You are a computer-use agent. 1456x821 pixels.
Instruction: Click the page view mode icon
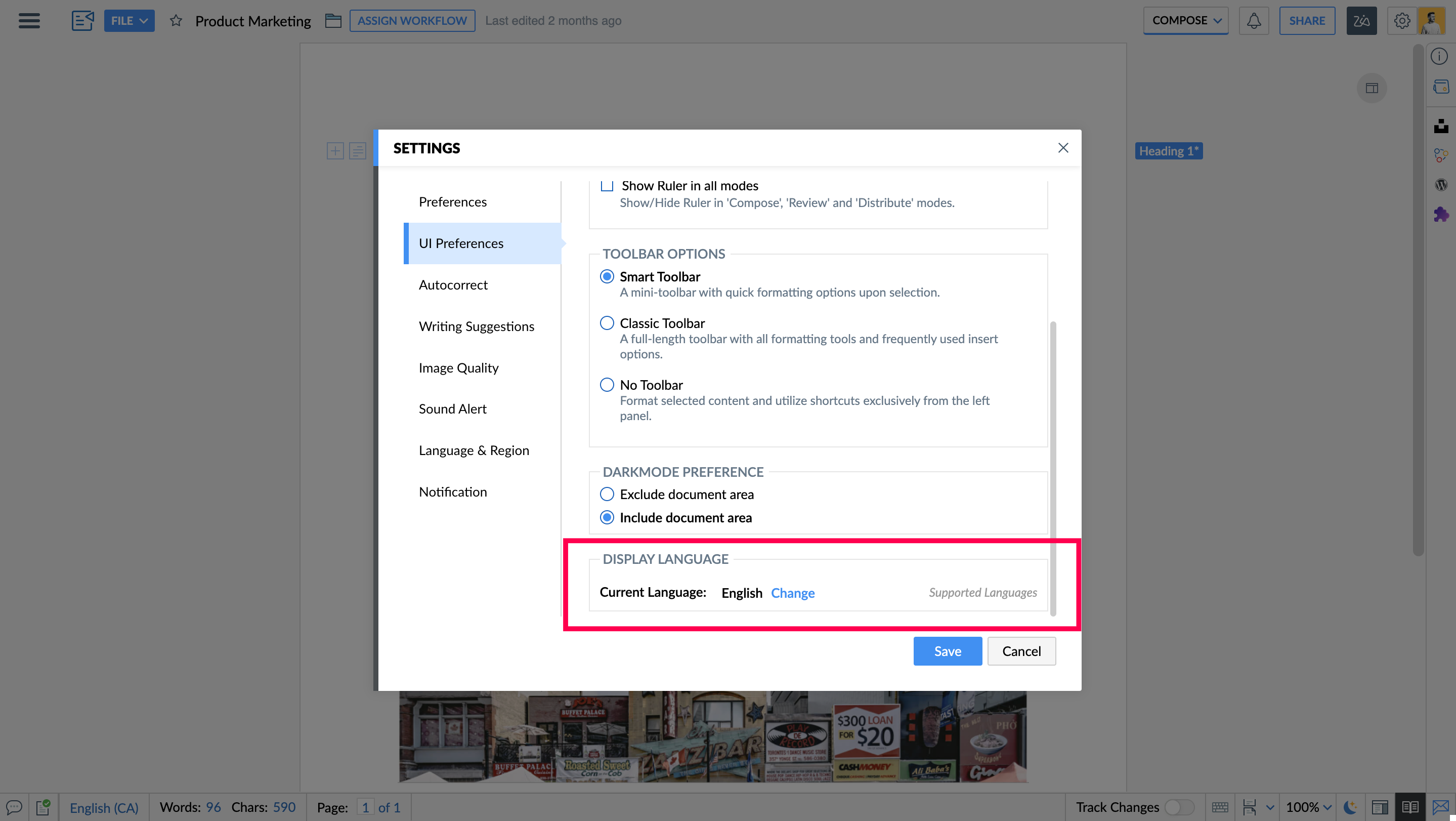coord(1249,807)
